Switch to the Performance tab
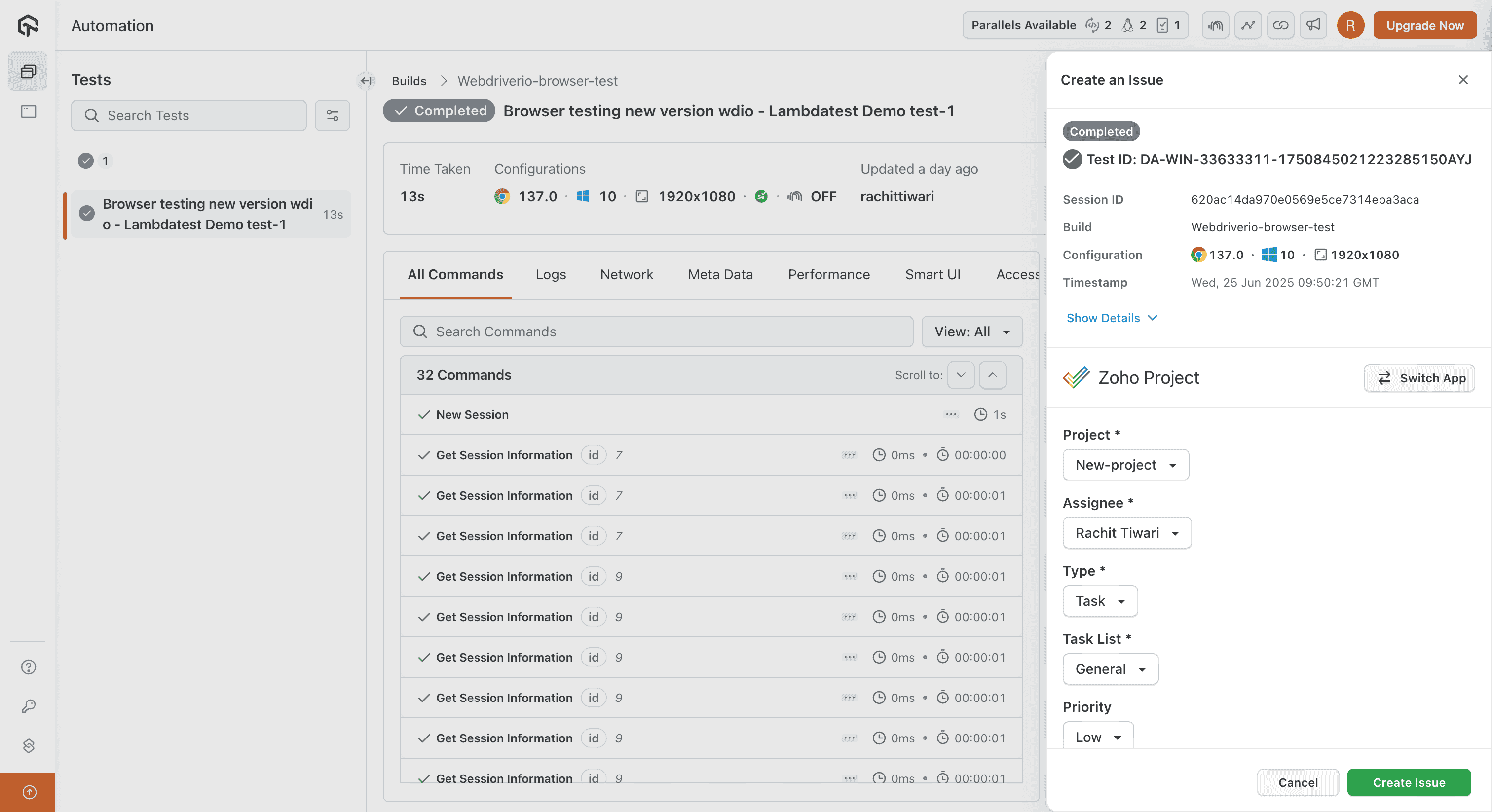 (828, 274)
